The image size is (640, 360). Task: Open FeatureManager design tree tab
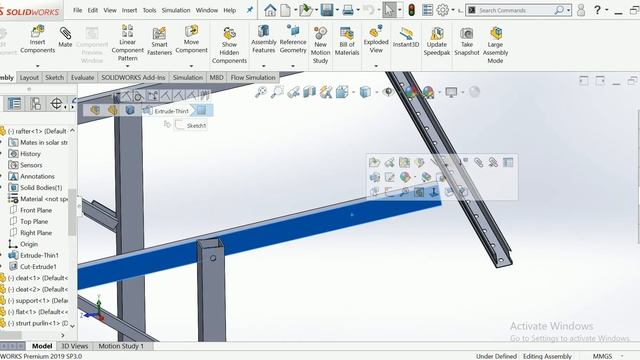14,104
